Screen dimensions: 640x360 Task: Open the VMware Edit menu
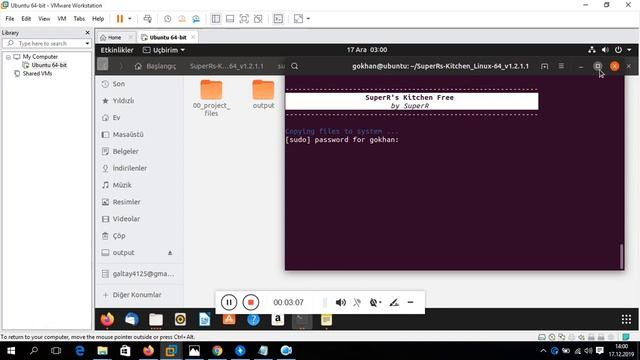26,19
